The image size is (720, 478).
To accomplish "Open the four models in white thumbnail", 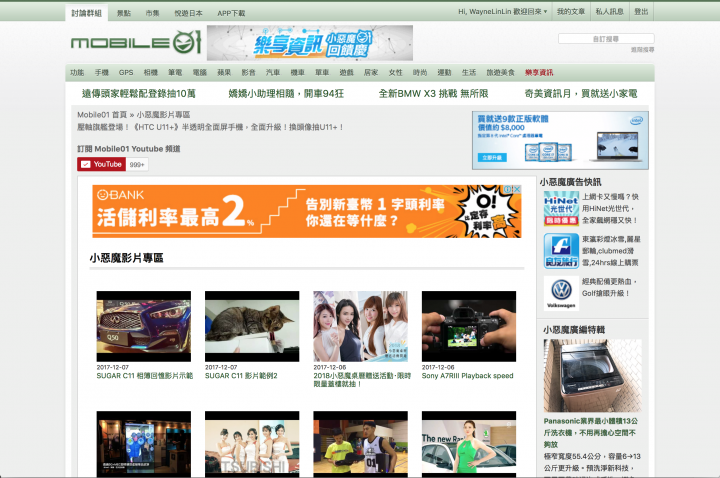I will 252,444.
